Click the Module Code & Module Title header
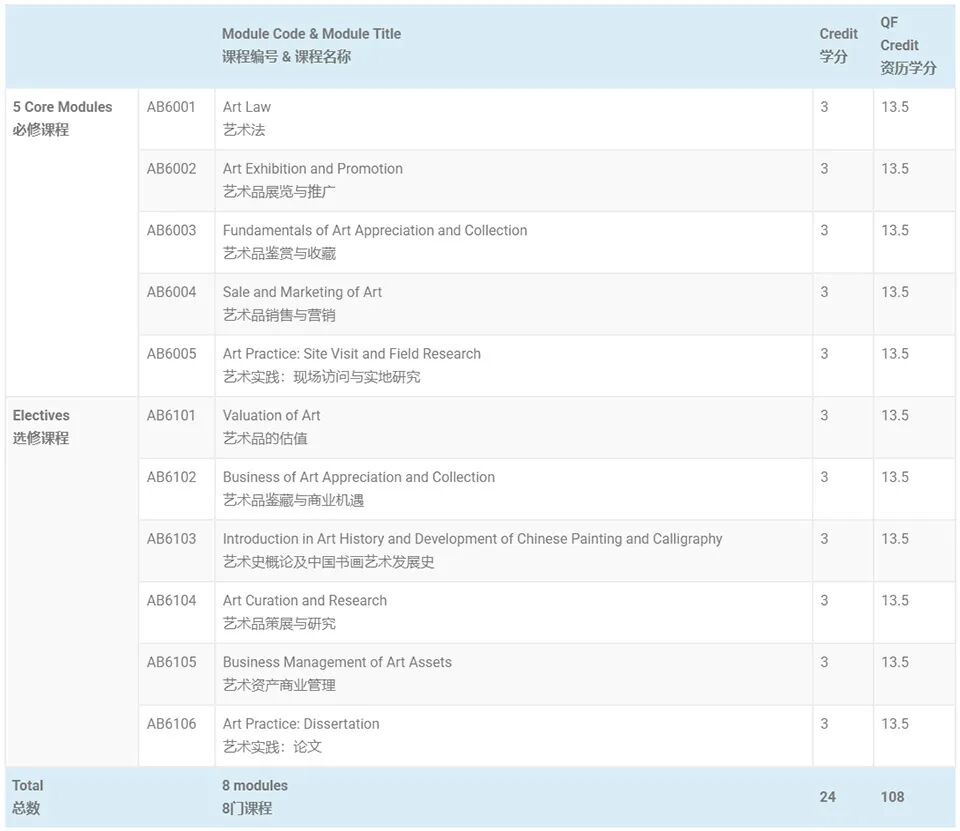 [311, 34]
